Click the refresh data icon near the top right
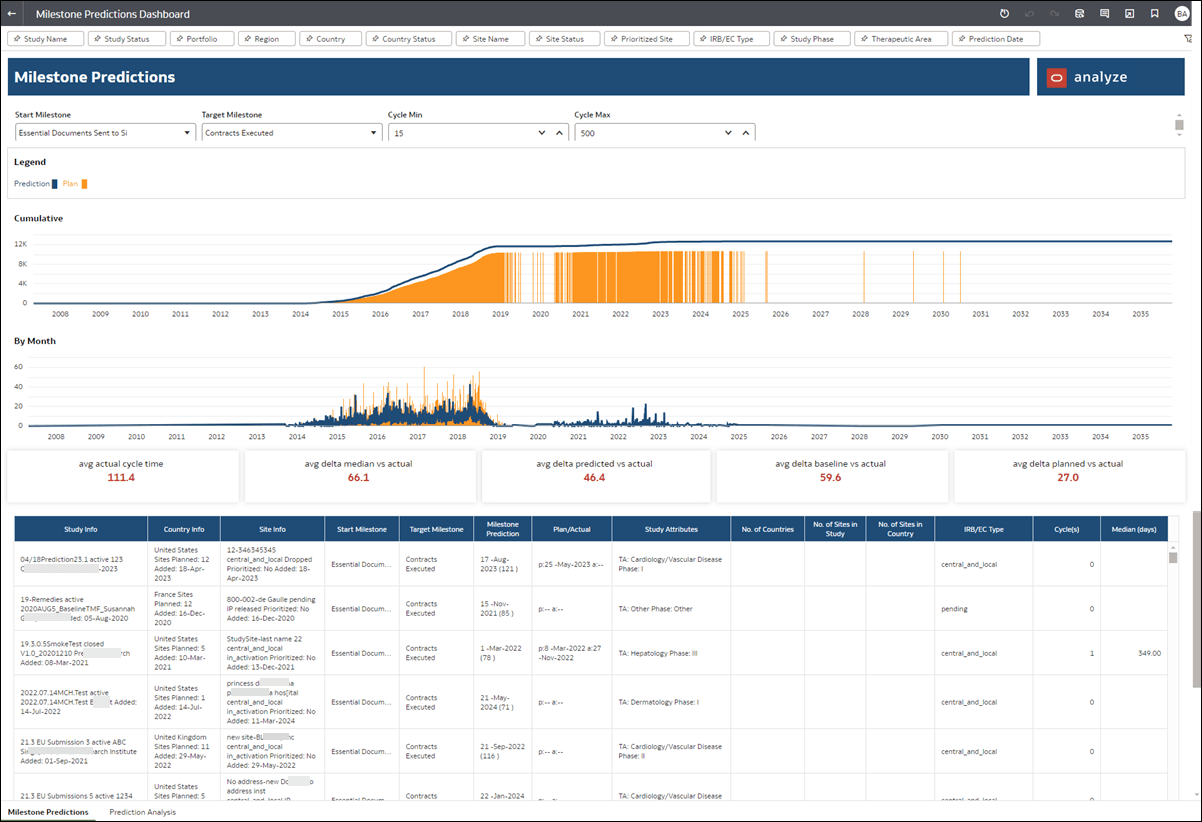 coord(1079,13)
